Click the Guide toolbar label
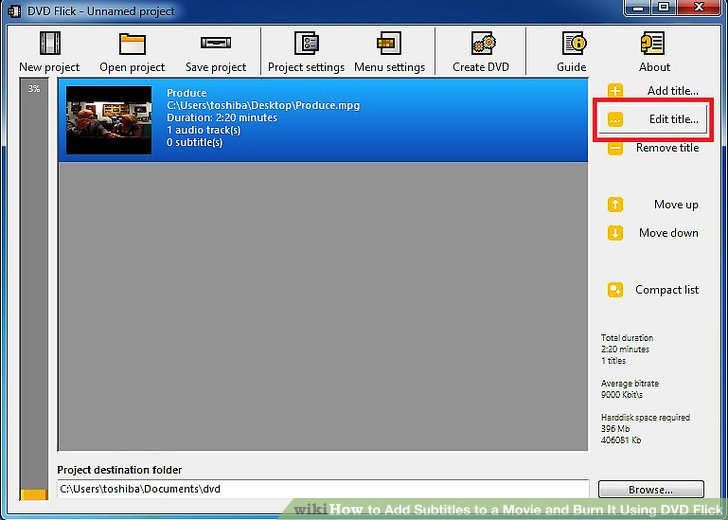The width and height of the screenshot is (728, 520). pos(572,67)
